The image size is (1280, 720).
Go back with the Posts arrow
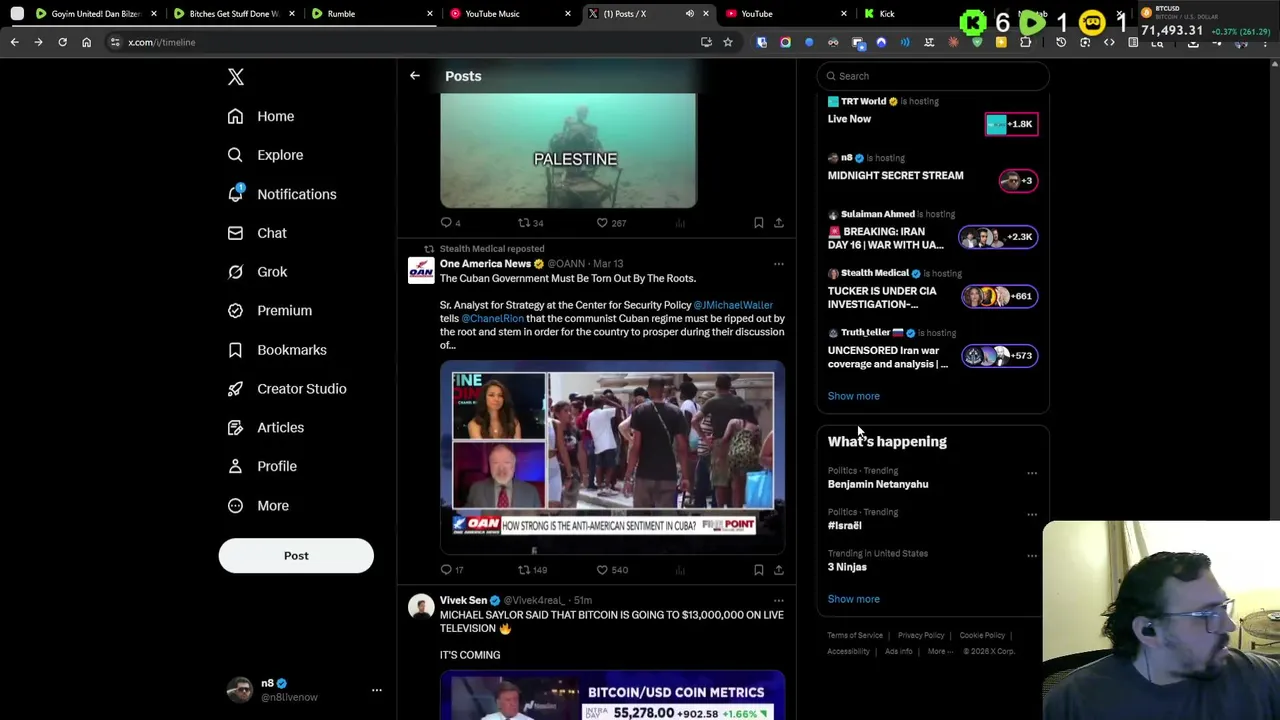pyautogui.click(x=414, y=76)
